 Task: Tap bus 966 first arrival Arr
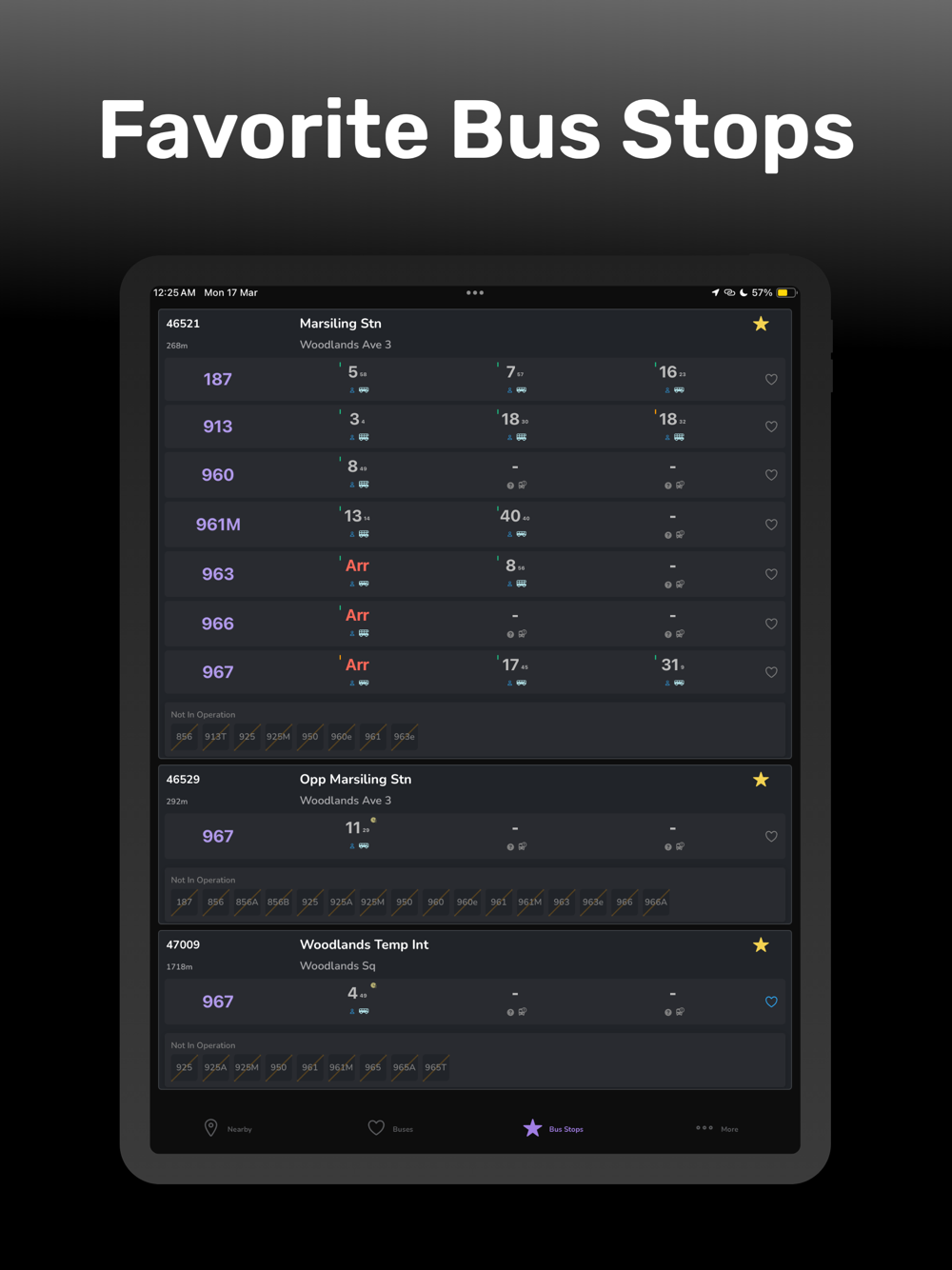(357, 615)
